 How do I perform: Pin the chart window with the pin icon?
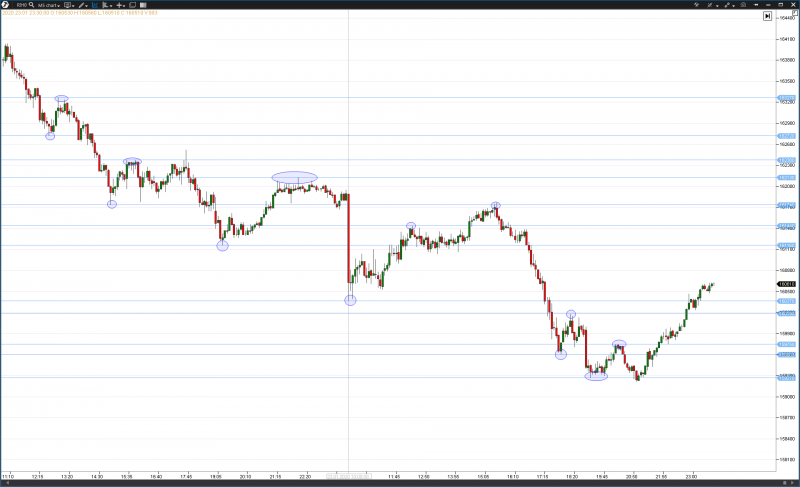click(756, 5)
